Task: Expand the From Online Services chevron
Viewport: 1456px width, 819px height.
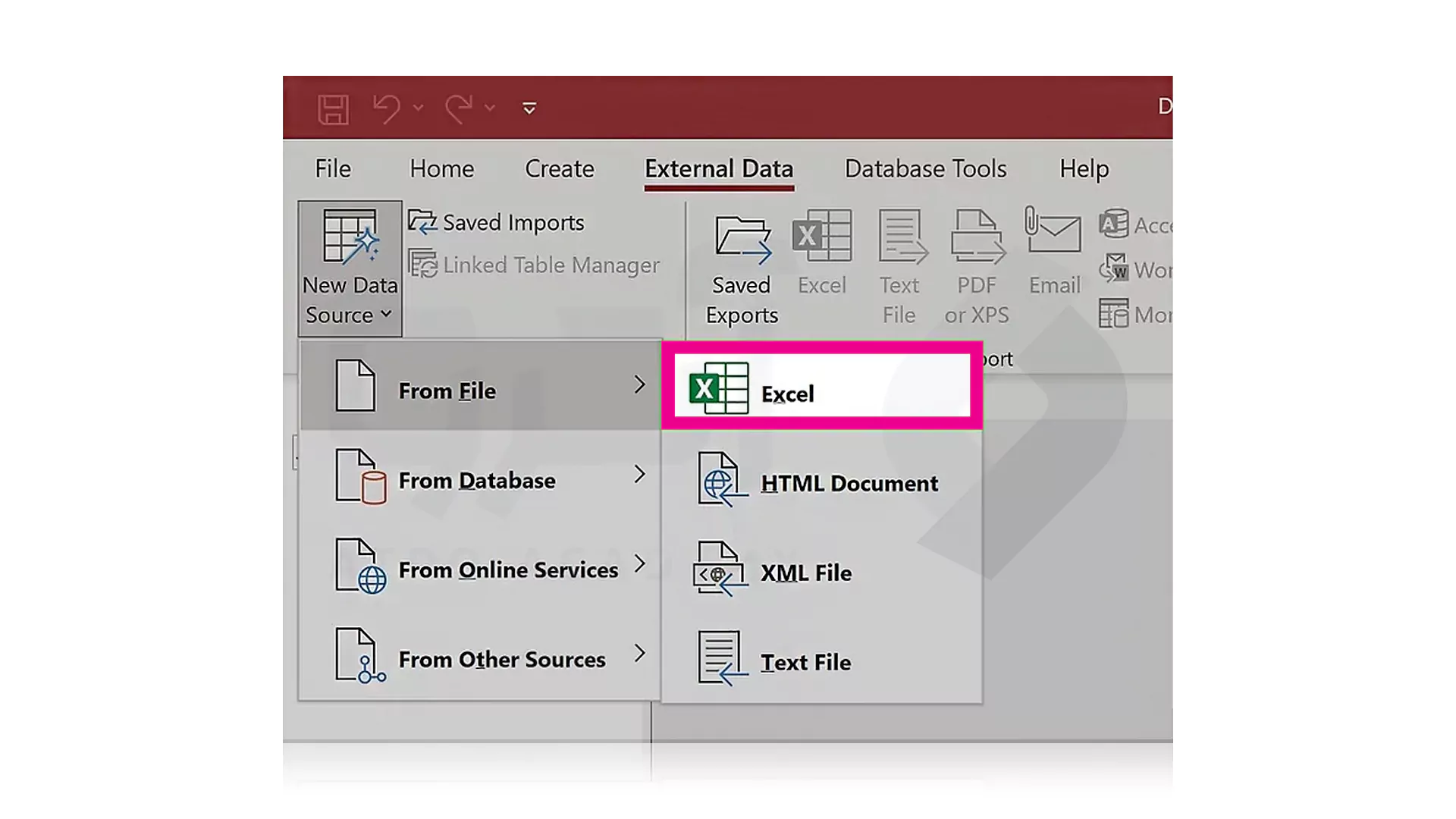Action: (x=639, y=564)
